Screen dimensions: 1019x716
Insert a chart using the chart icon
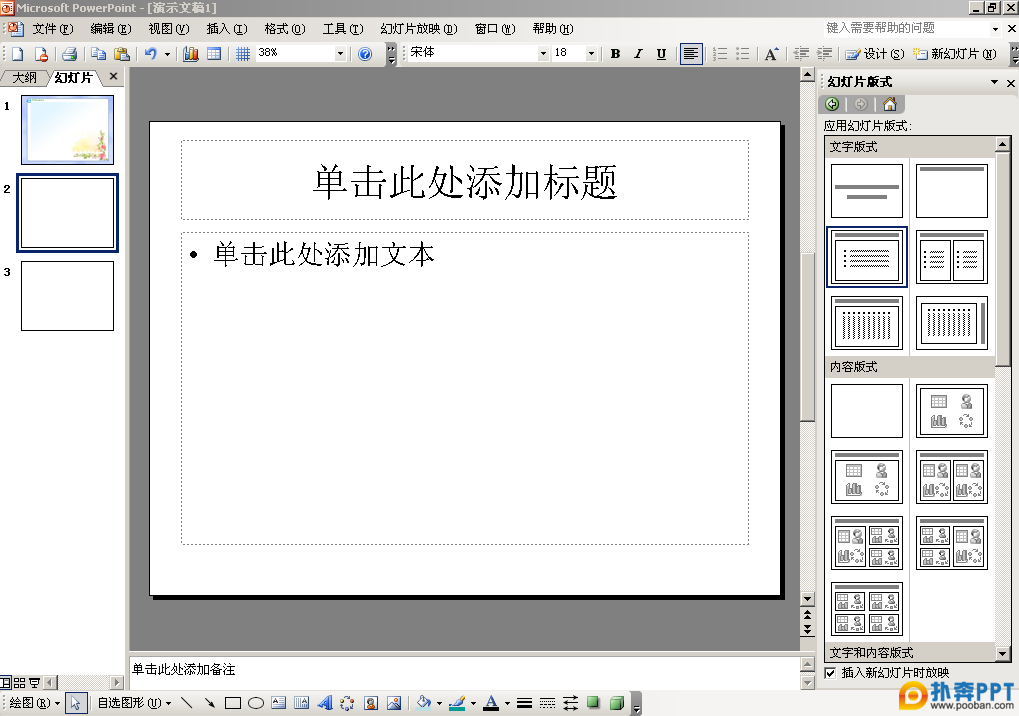pyautogui.click(x=190, y=54)
